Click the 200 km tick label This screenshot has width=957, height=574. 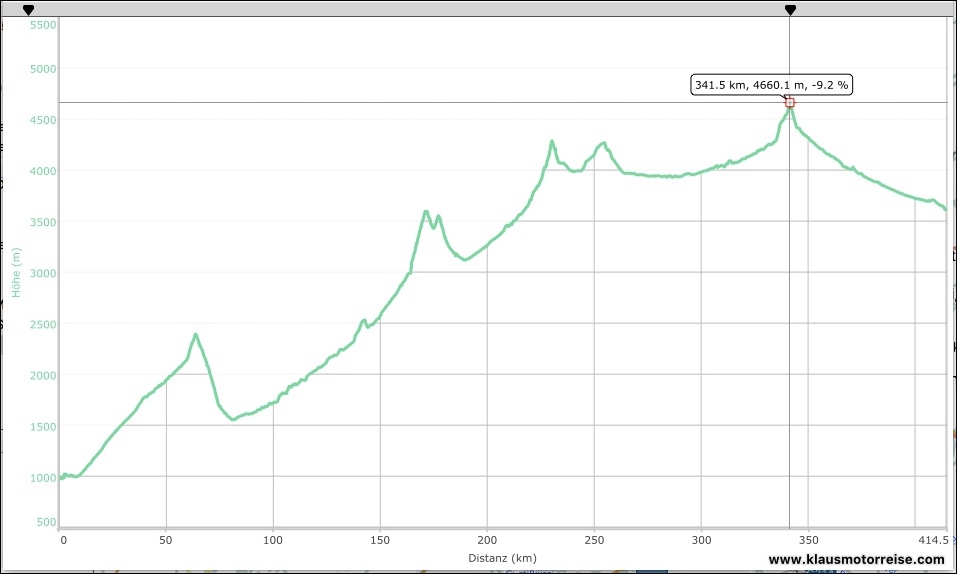[487, 539]
